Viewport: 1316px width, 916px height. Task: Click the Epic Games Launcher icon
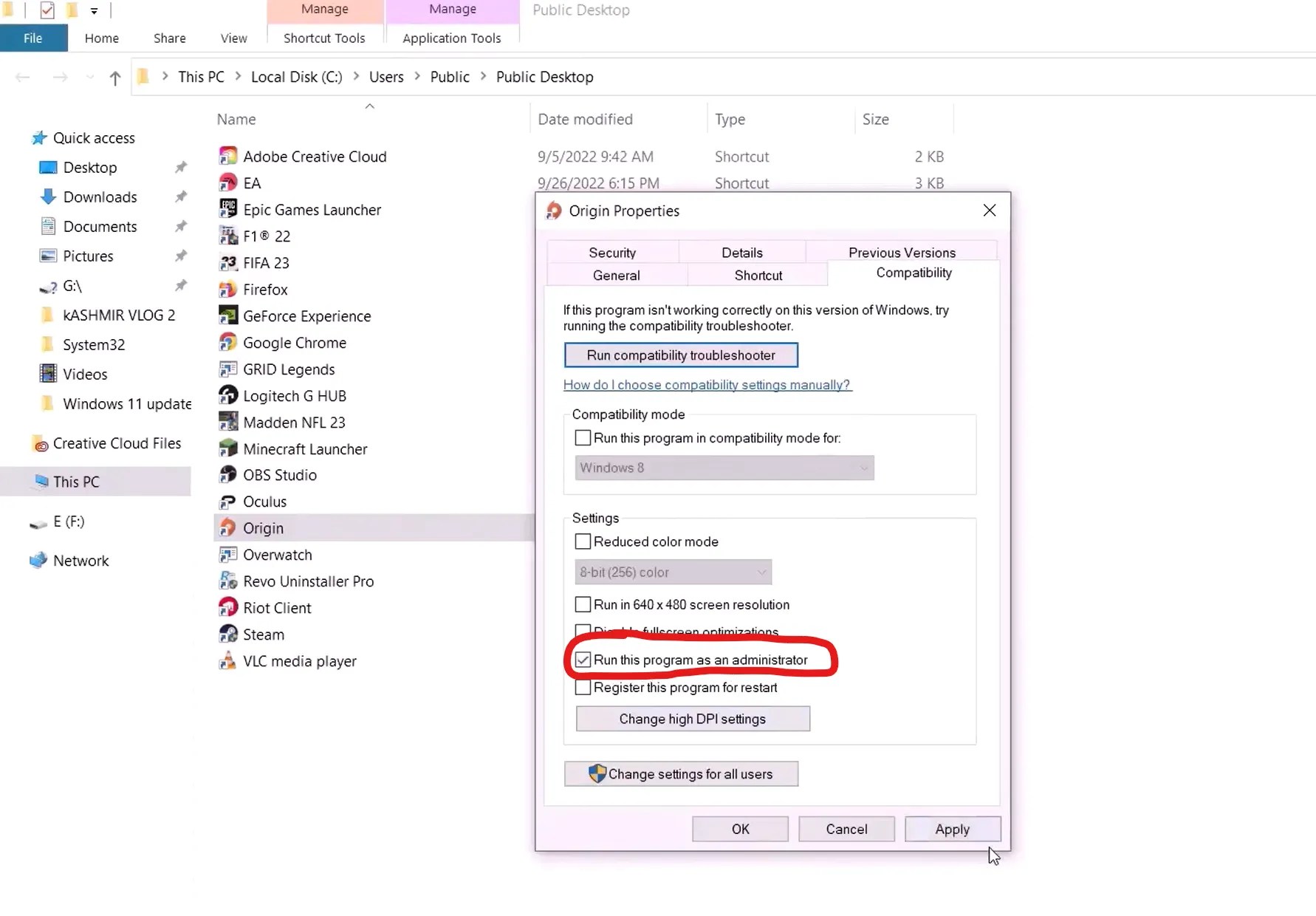pos(228,209)
